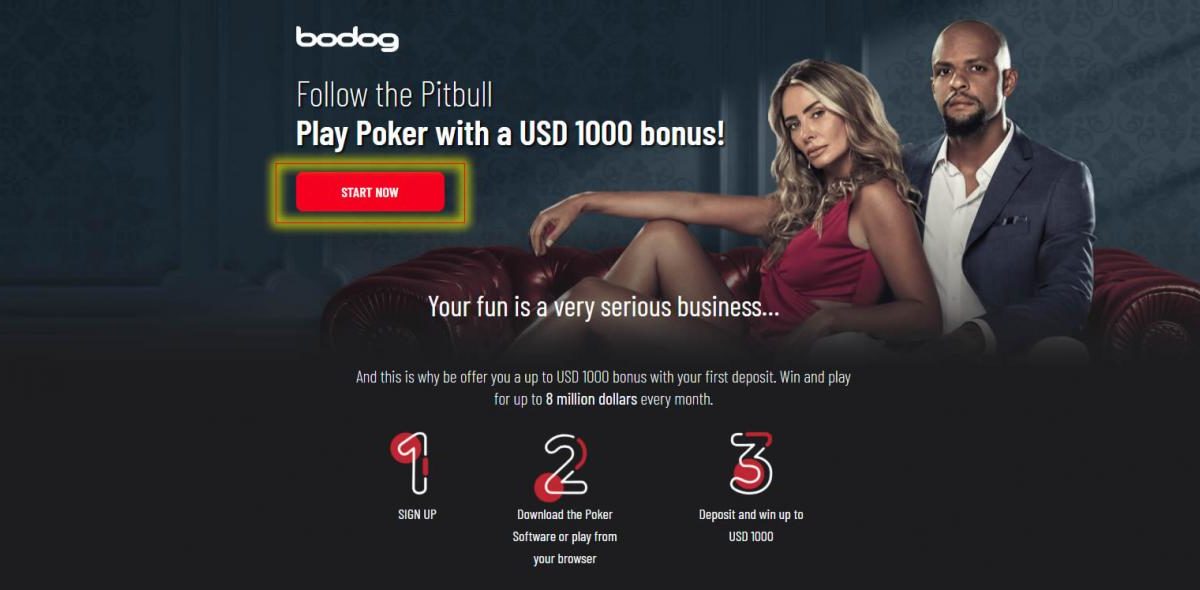Viewport: 1200px width, 590px height.
Task: Click the Follow the Pitbull heading
Action: click(395, 95)
